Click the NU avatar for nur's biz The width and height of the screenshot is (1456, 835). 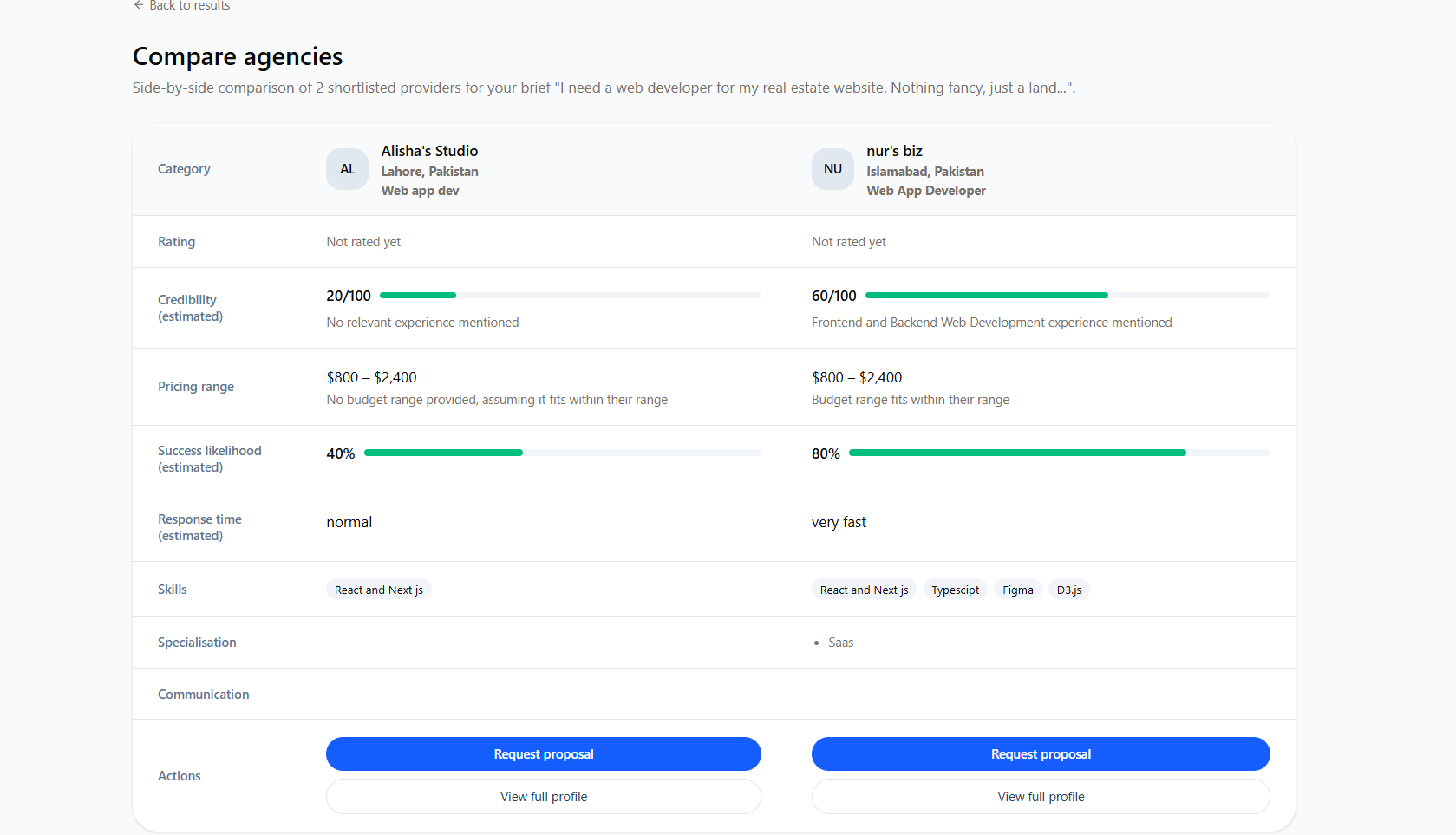click(832, 169)
